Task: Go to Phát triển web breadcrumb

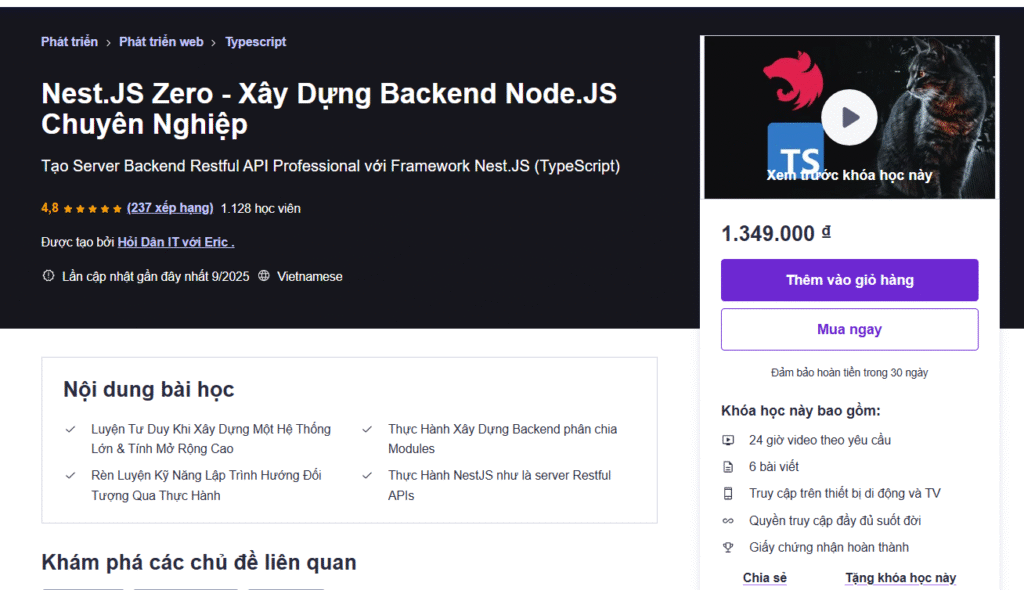Action: point(161,42)
